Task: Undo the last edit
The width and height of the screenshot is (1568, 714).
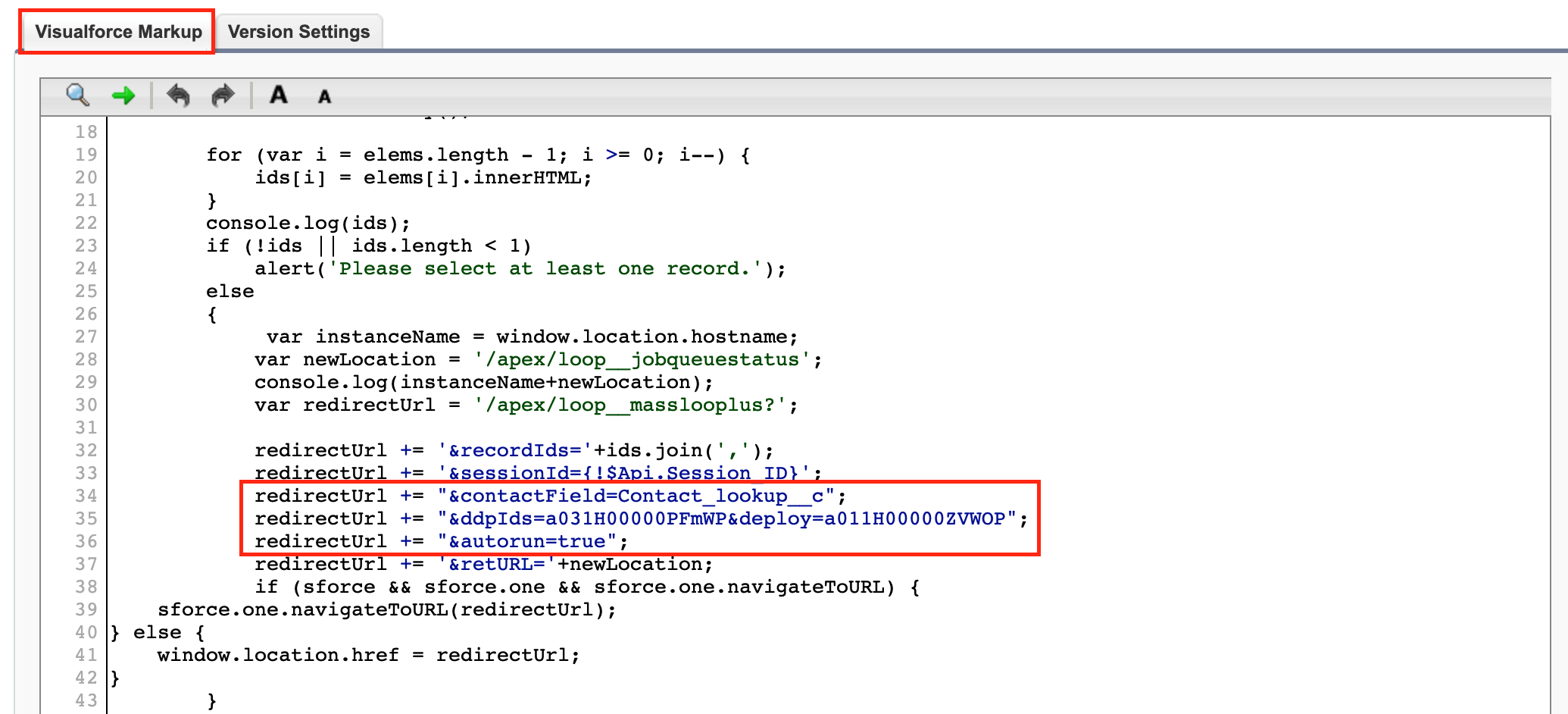Action: coord(178,96)
